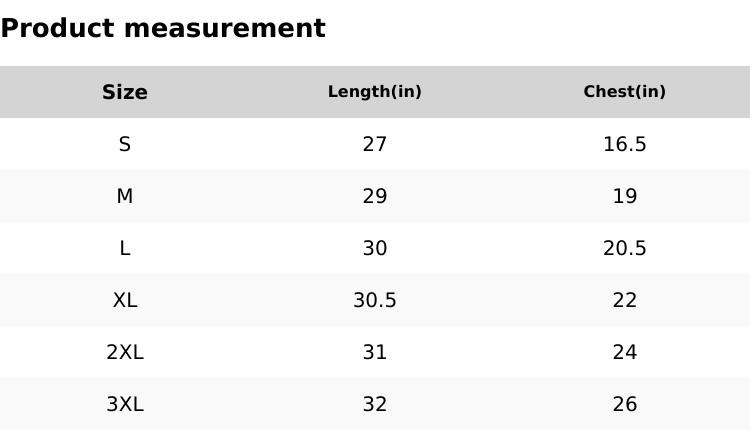The width and height of the screenshot is (750, 430).
Task: Select the Size column header
Action: point(125,92)
